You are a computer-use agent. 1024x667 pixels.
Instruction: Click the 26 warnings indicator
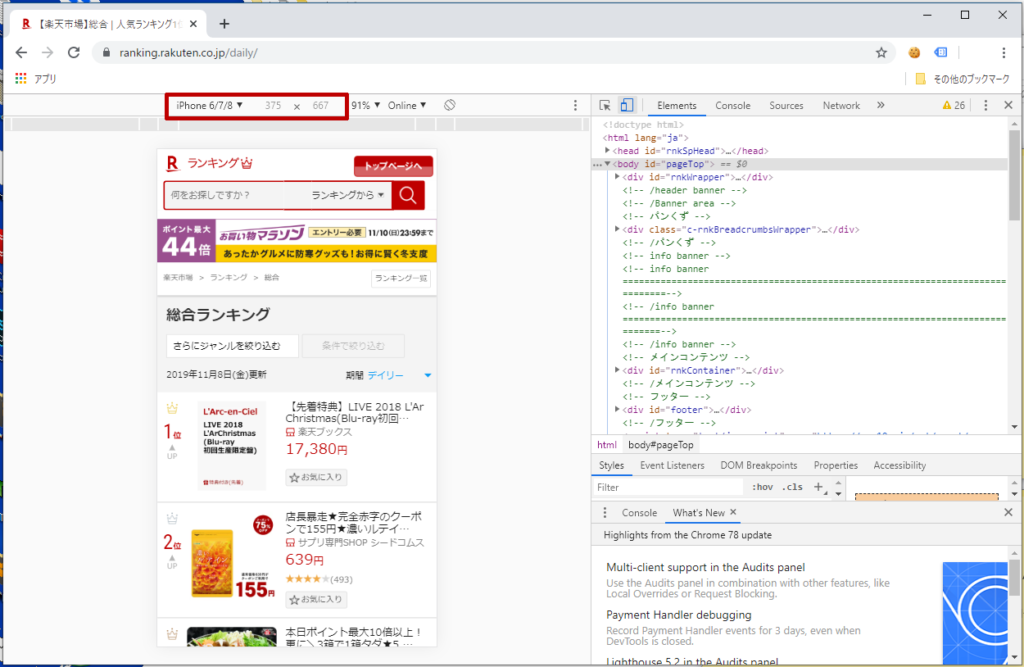pyautogui.click(x=953, y=105)
